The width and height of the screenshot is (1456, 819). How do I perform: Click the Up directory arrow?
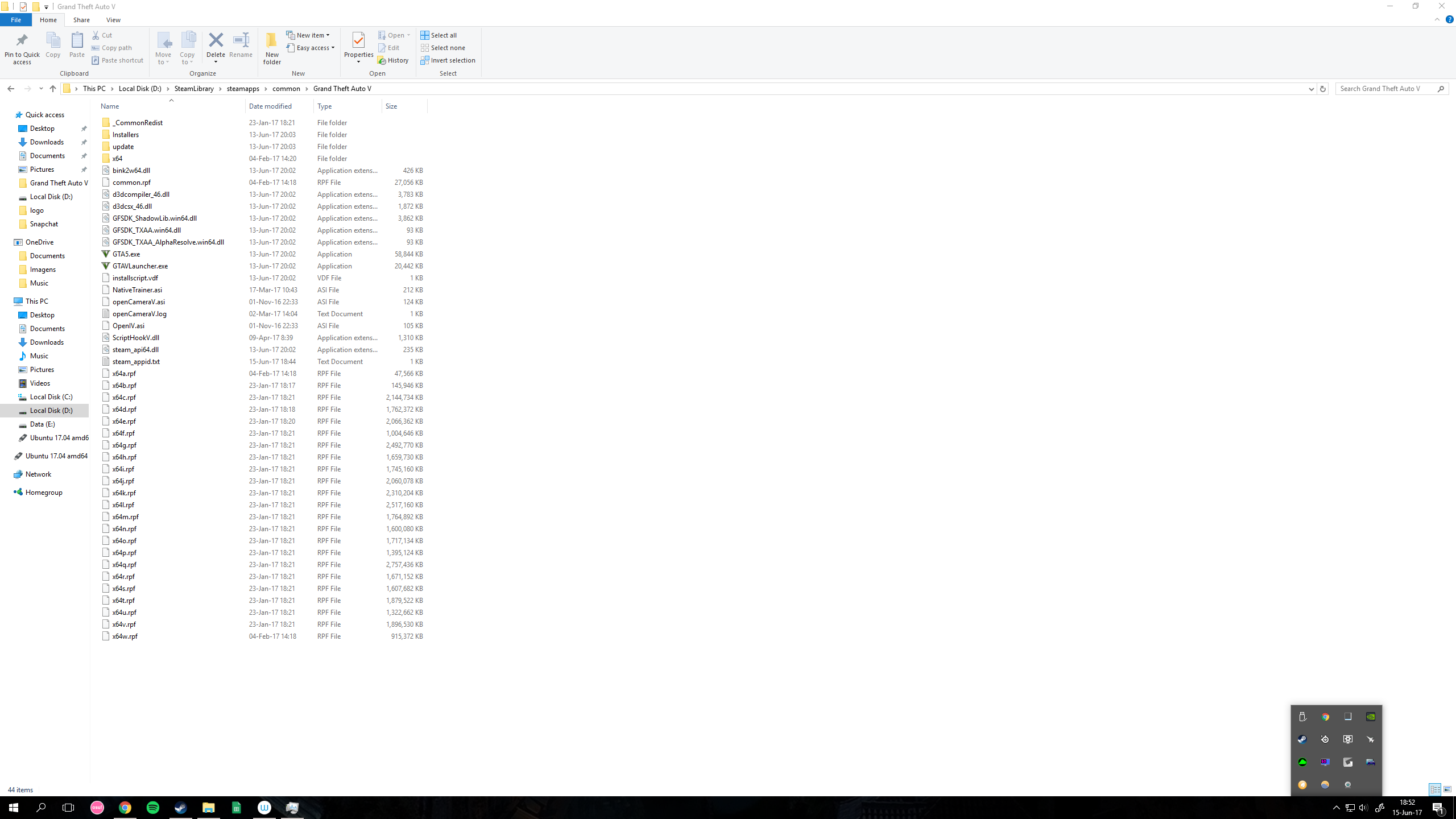(53, 89)
